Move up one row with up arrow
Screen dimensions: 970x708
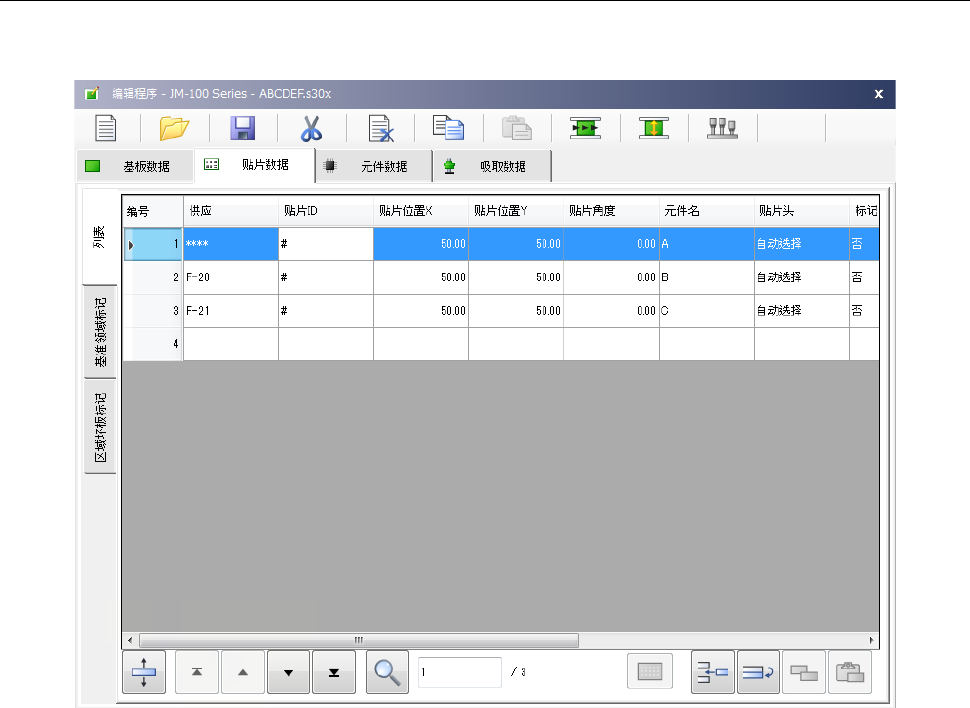click(243, 672)
